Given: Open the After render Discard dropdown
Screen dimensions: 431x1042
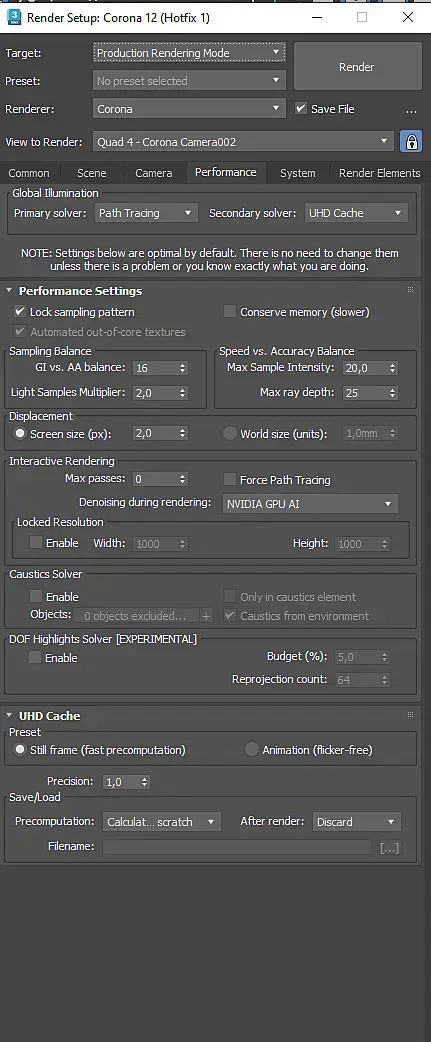Looking at the screenshot, I should pos(357,822).
